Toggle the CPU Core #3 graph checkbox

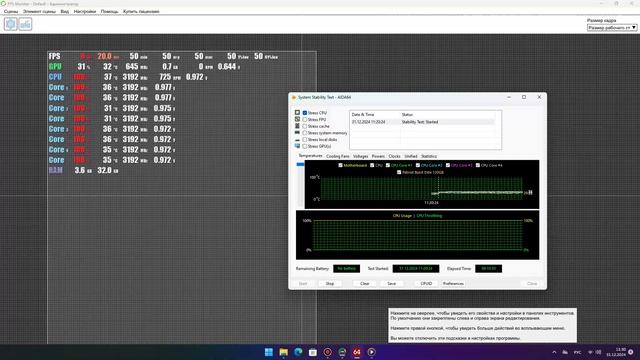point(448,165)
